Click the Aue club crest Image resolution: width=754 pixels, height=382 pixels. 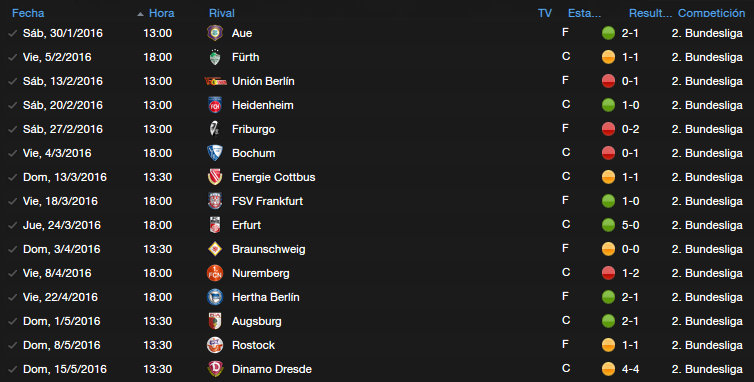tap(215, 33)
